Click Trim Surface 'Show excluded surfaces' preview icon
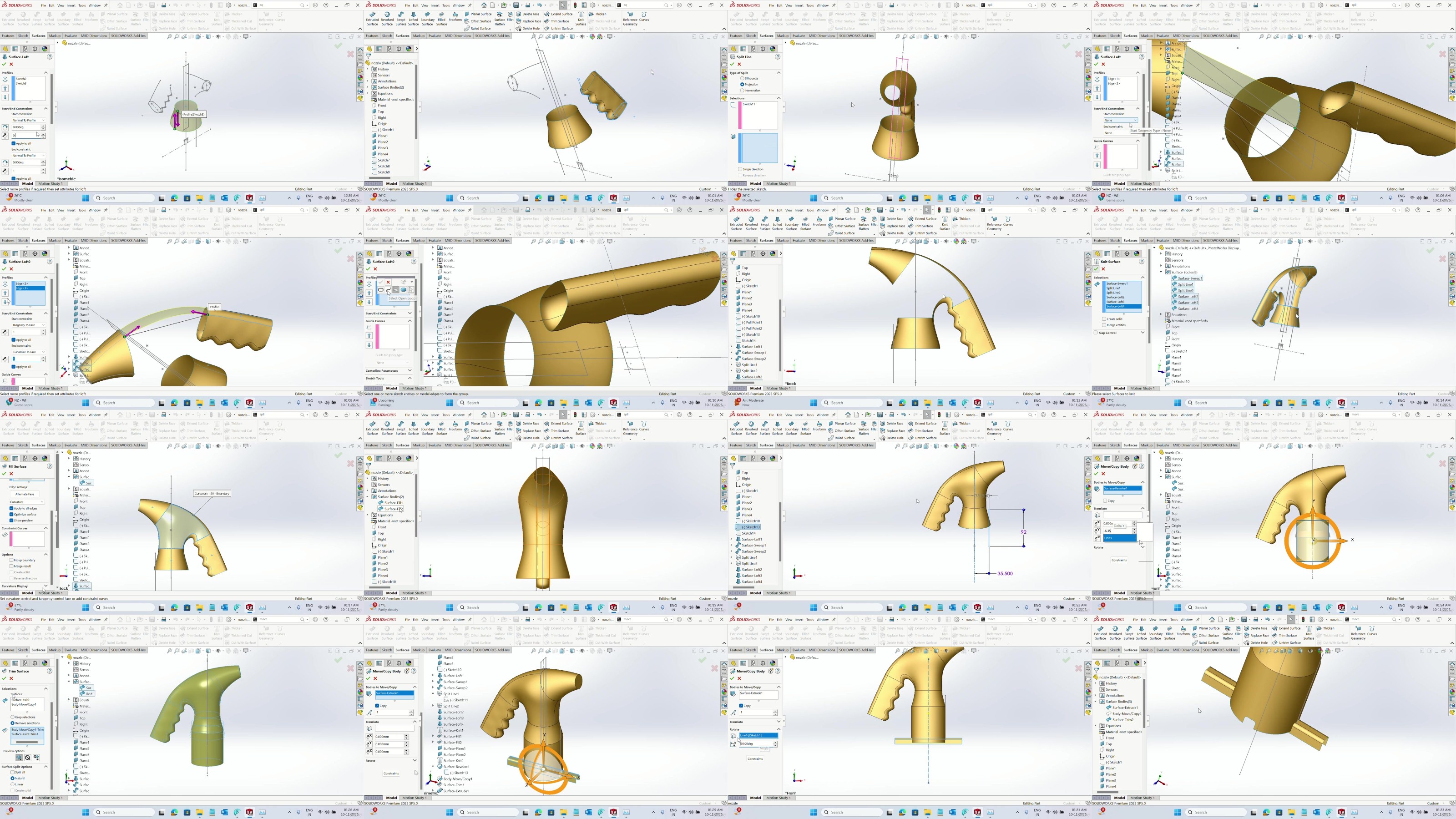This screenshot has width=1456, height=819. 27,758
